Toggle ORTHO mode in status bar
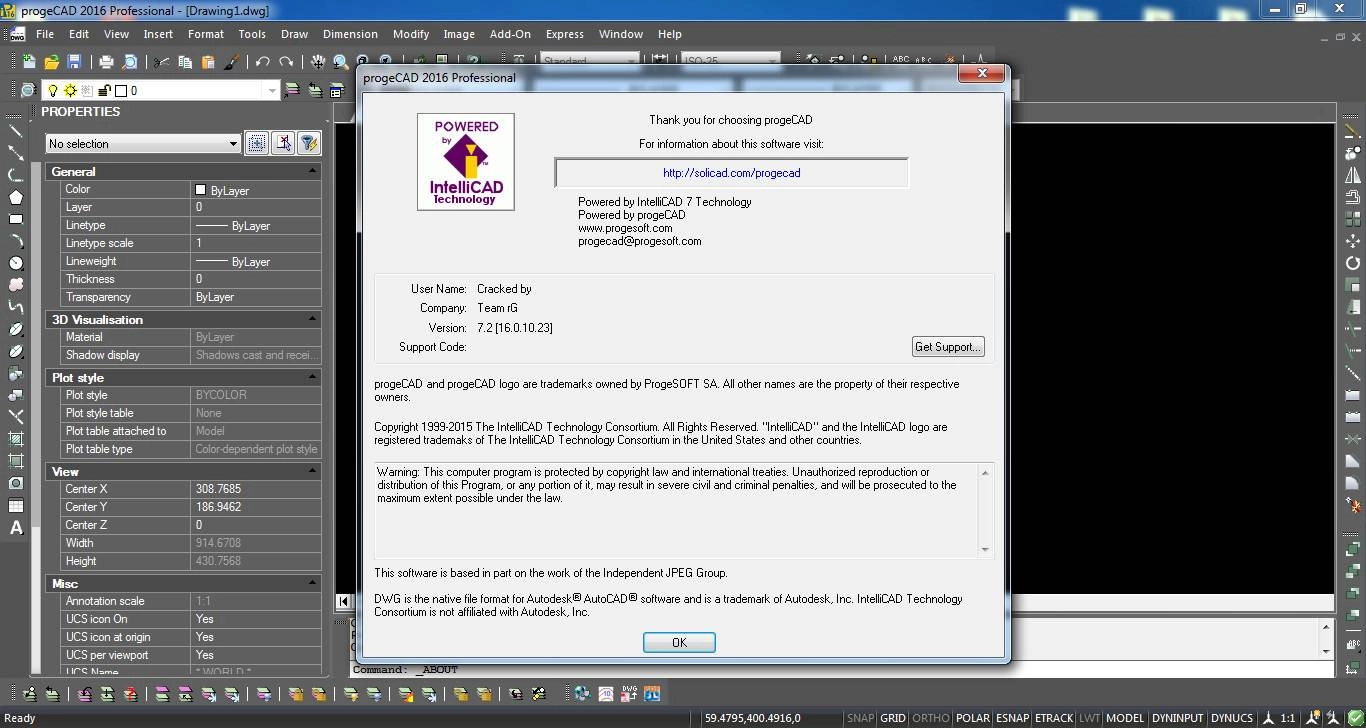Image resolution: width=1366 pixels, height=728 pixels. pos(931,718)
